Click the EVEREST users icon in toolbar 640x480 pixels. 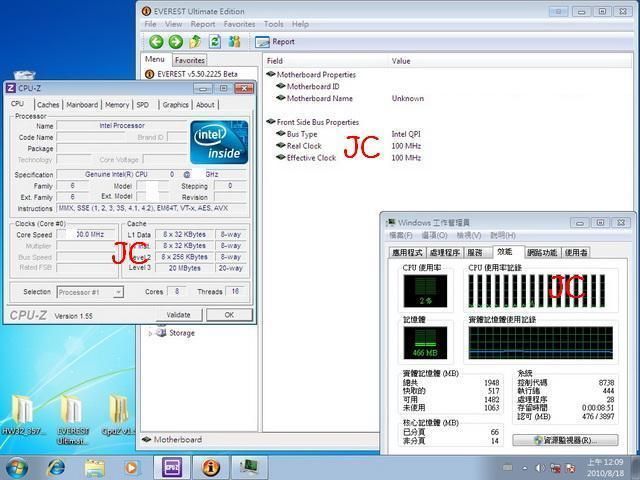234,42
